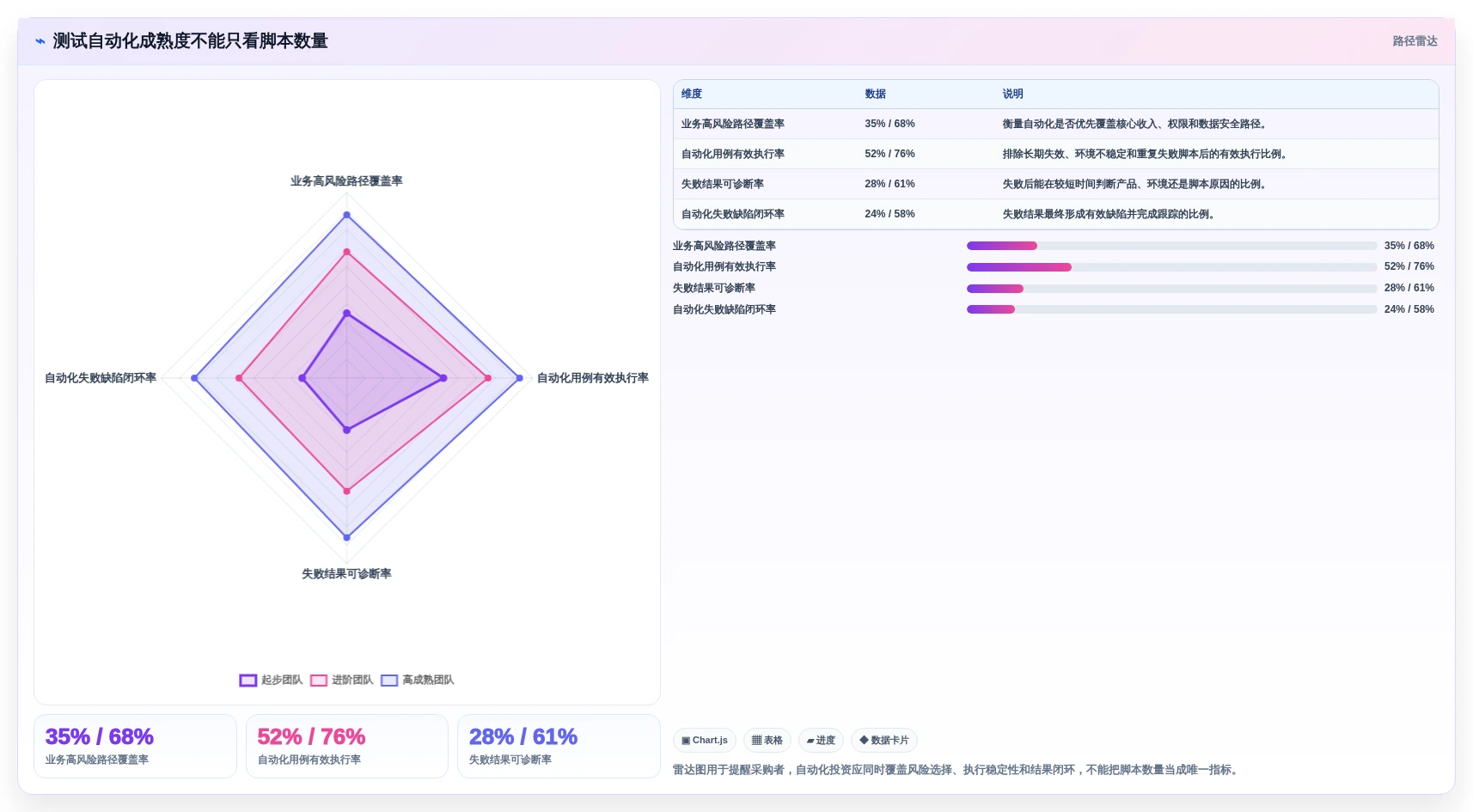Select the Chart.js tag chip

pos(705,741)
